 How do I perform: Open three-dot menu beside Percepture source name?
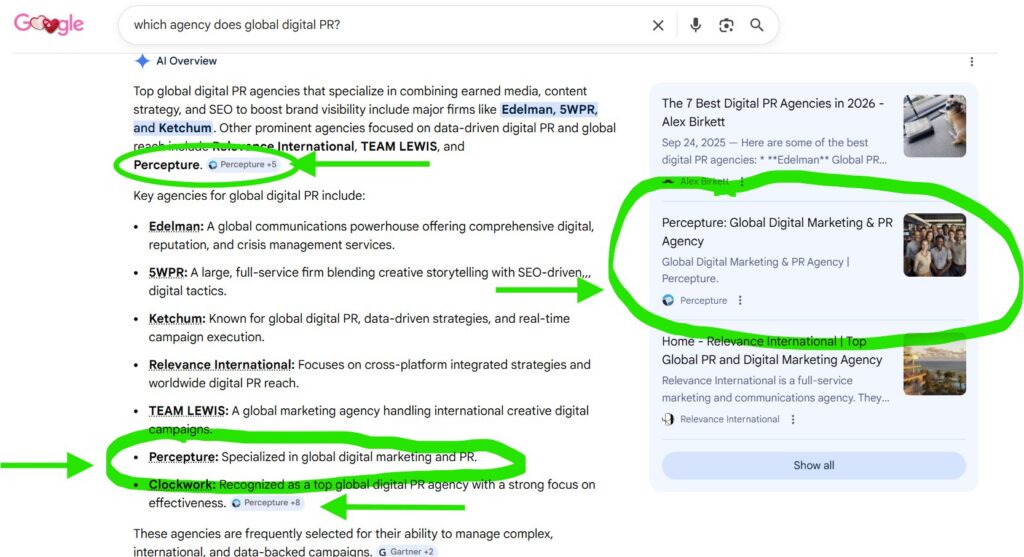740,300
